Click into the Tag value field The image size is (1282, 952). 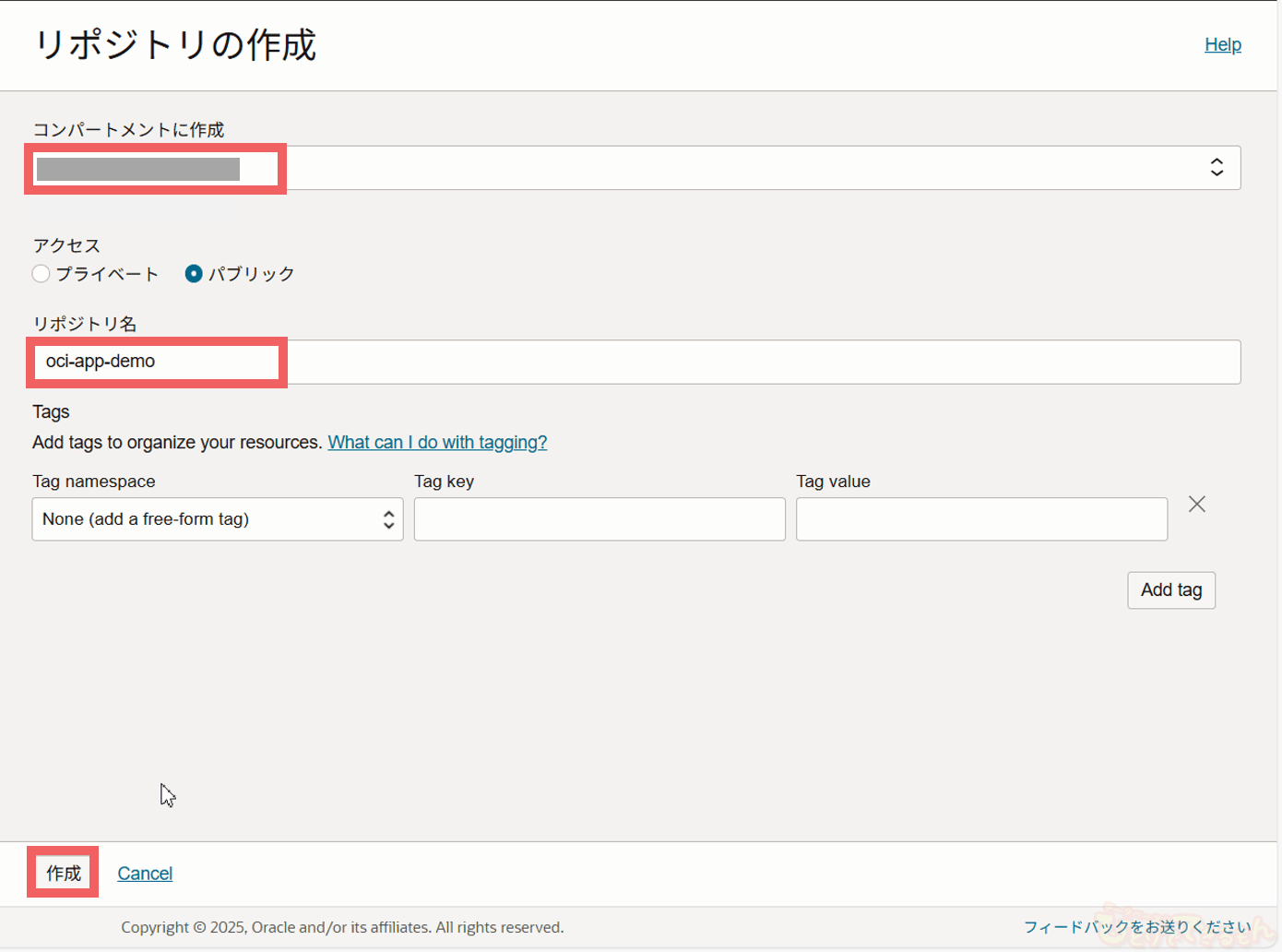pos(981,519)
